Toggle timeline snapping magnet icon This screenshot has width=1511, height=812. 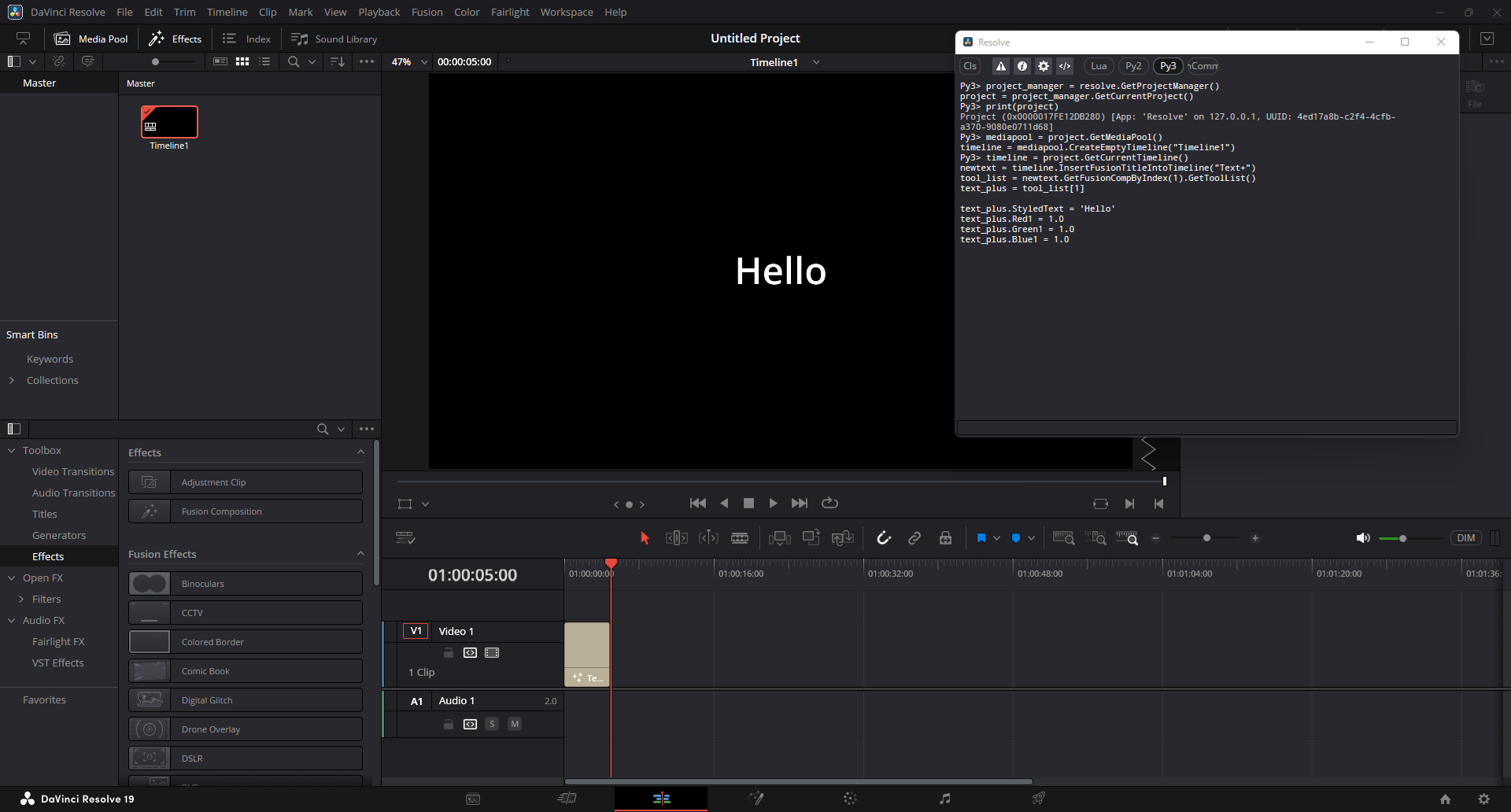coord(884,538)
